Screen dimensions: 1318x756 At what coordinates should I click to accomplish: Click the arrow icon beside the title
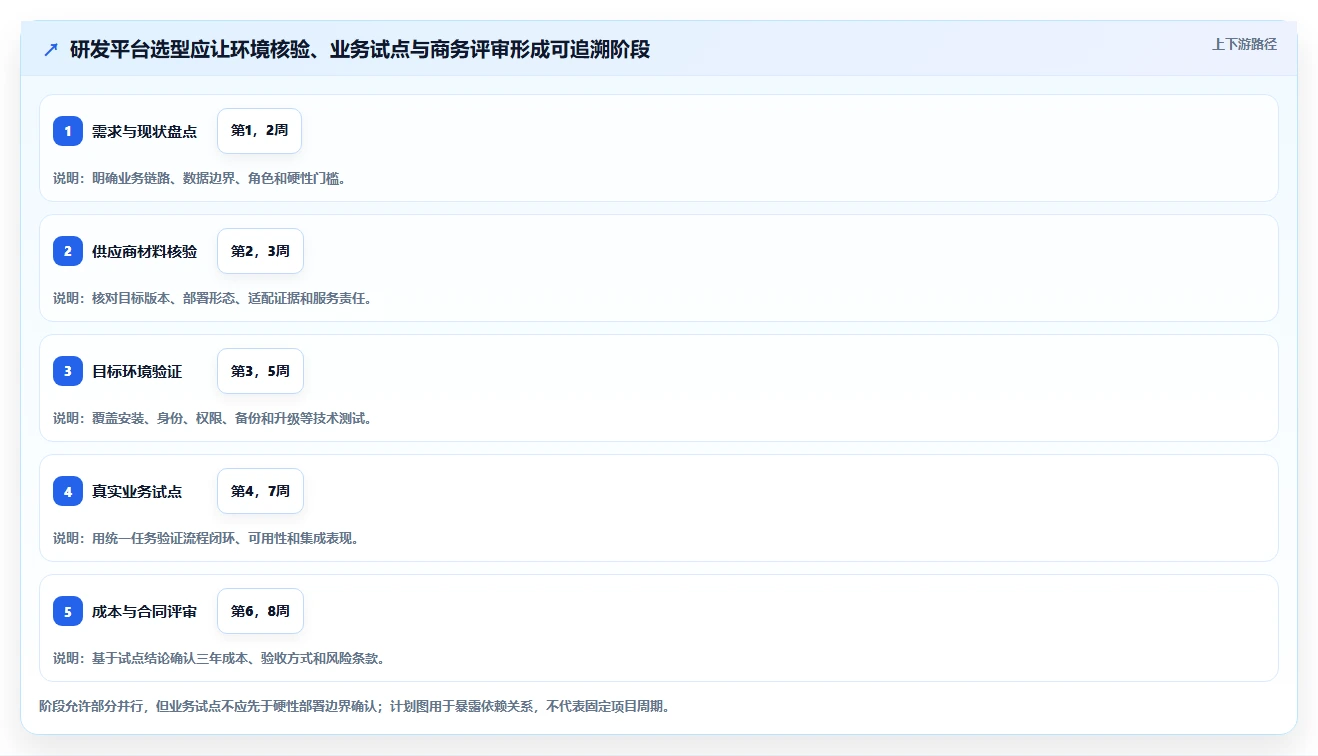[x=51, y=49]
